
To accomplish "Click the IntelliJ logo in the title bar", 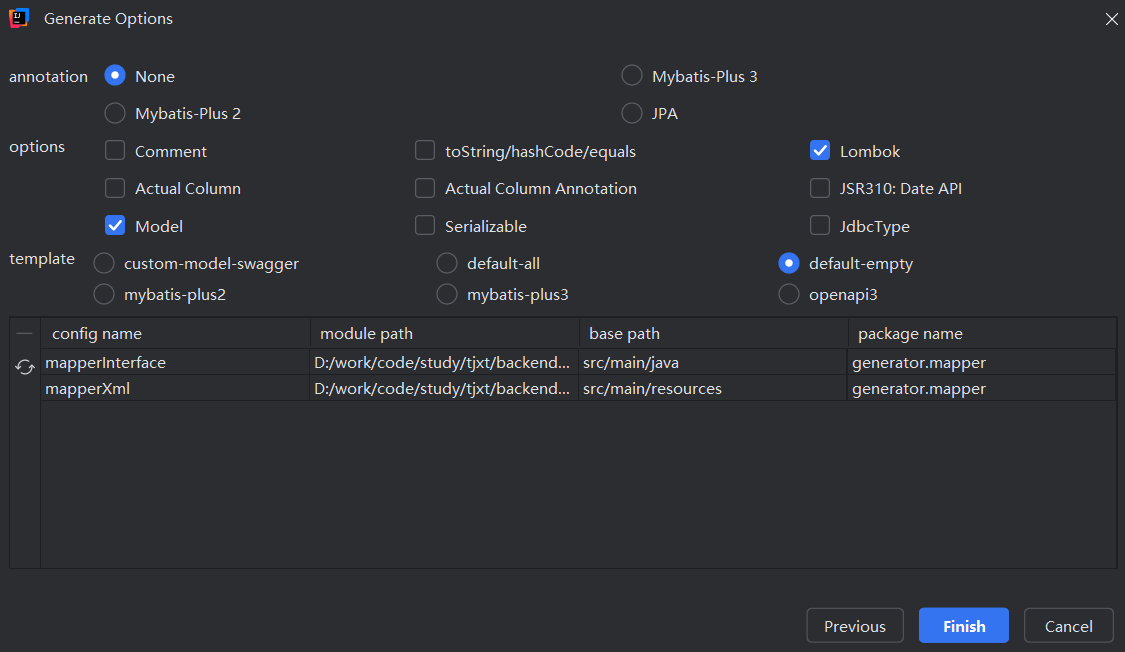I will 19,18.
